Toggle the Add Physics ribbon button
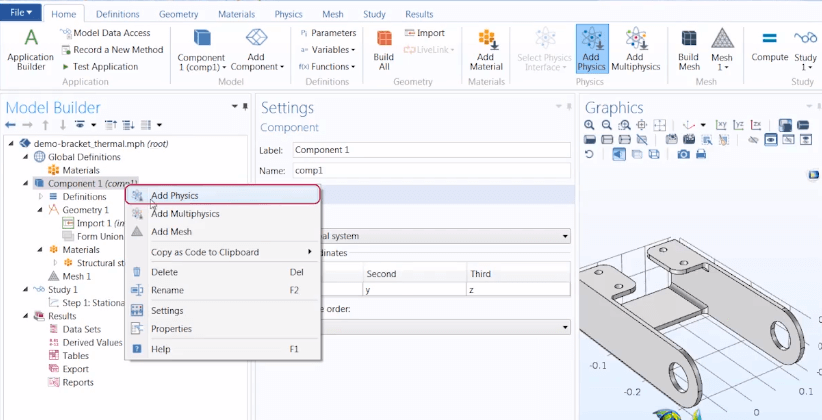822x420 pixels. [591, 49]
